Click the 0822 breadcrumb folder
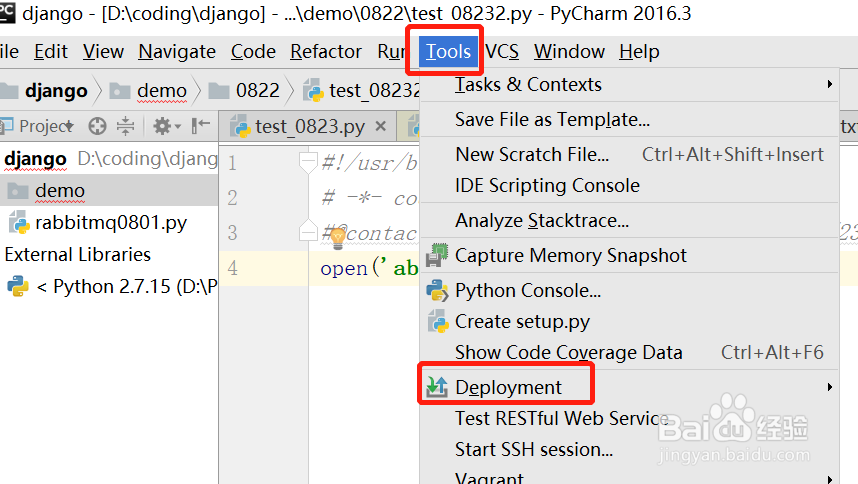This screenshot has height=484, width=858. [x=258, y=90]
